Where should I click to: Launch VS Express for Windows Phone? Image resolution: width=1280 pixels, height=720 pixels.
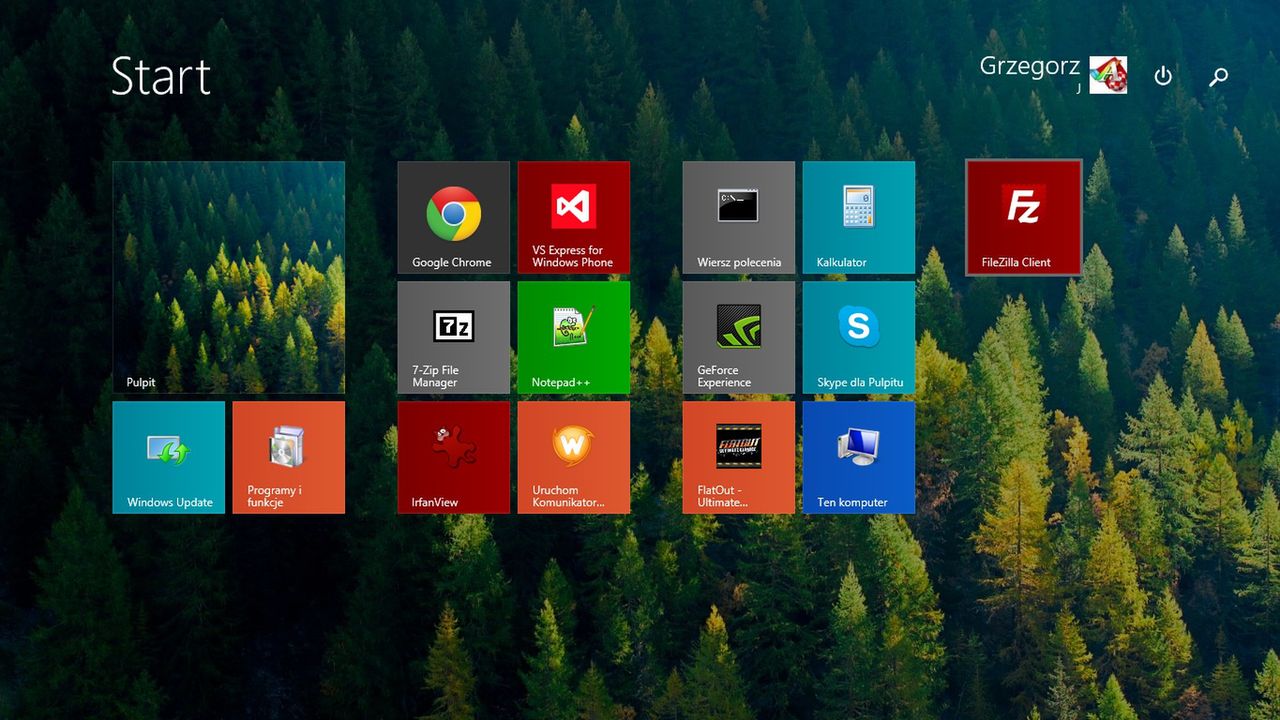[573, 217]
